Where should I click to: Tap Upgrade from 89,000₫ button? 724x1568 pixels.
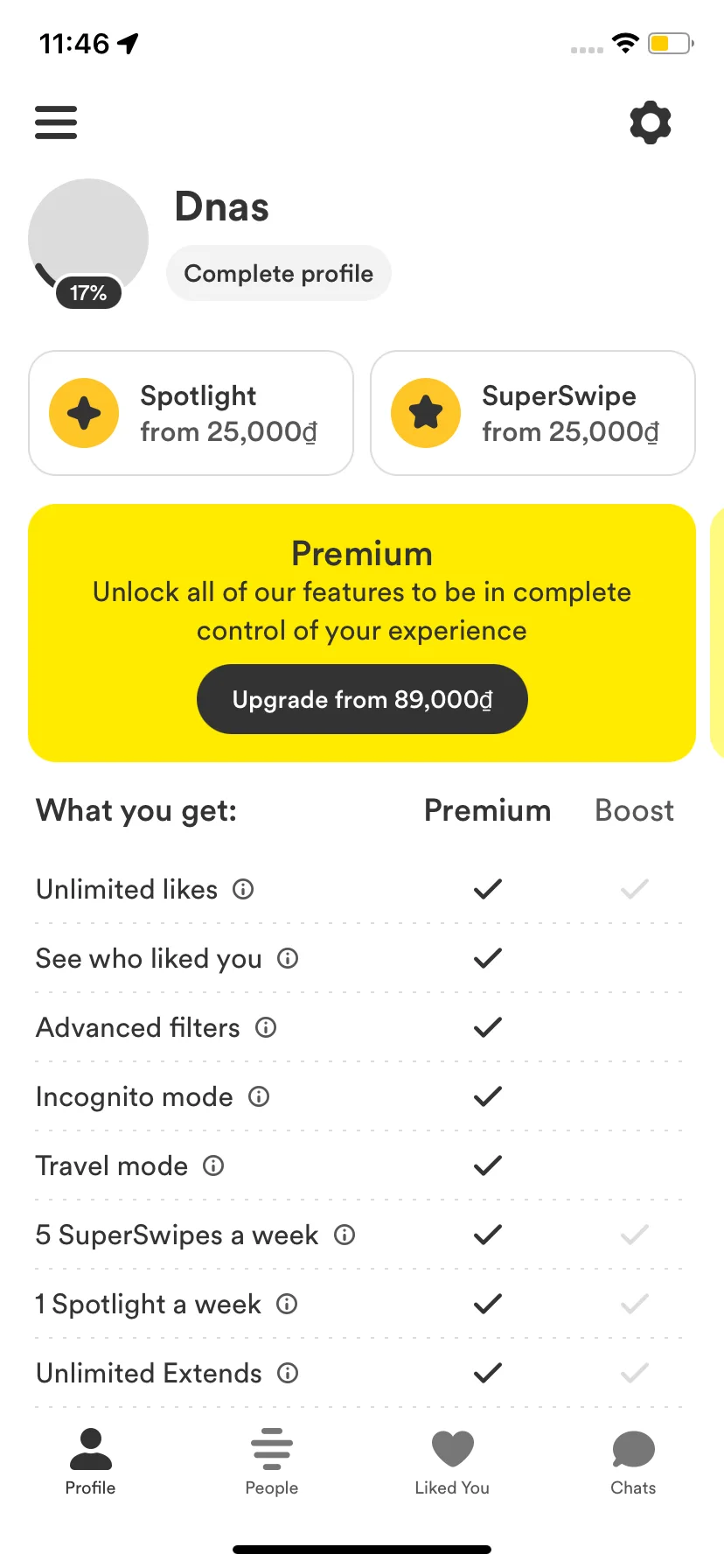tap(362, 700)
